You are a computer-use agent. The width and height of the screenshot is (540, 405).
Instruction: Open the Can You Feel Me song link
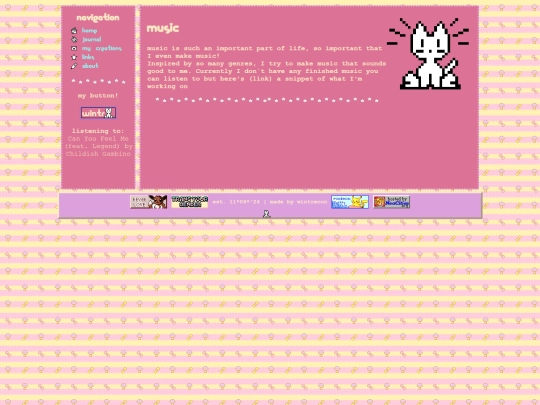click(x=98, y=146)
